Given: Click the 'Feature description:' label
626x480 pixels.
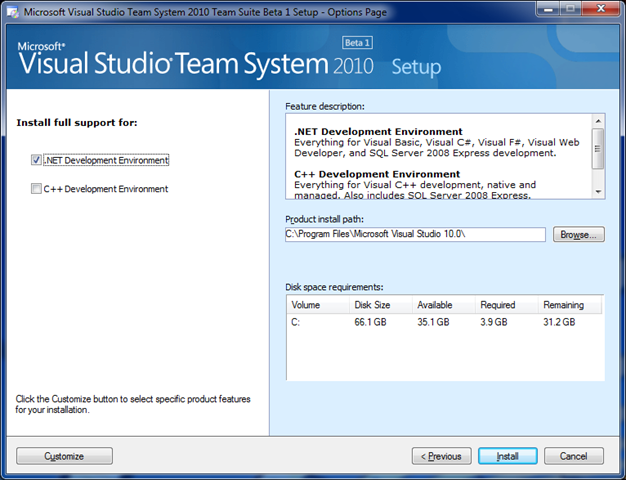Looking at the screenshot, I should coord(325,107).
